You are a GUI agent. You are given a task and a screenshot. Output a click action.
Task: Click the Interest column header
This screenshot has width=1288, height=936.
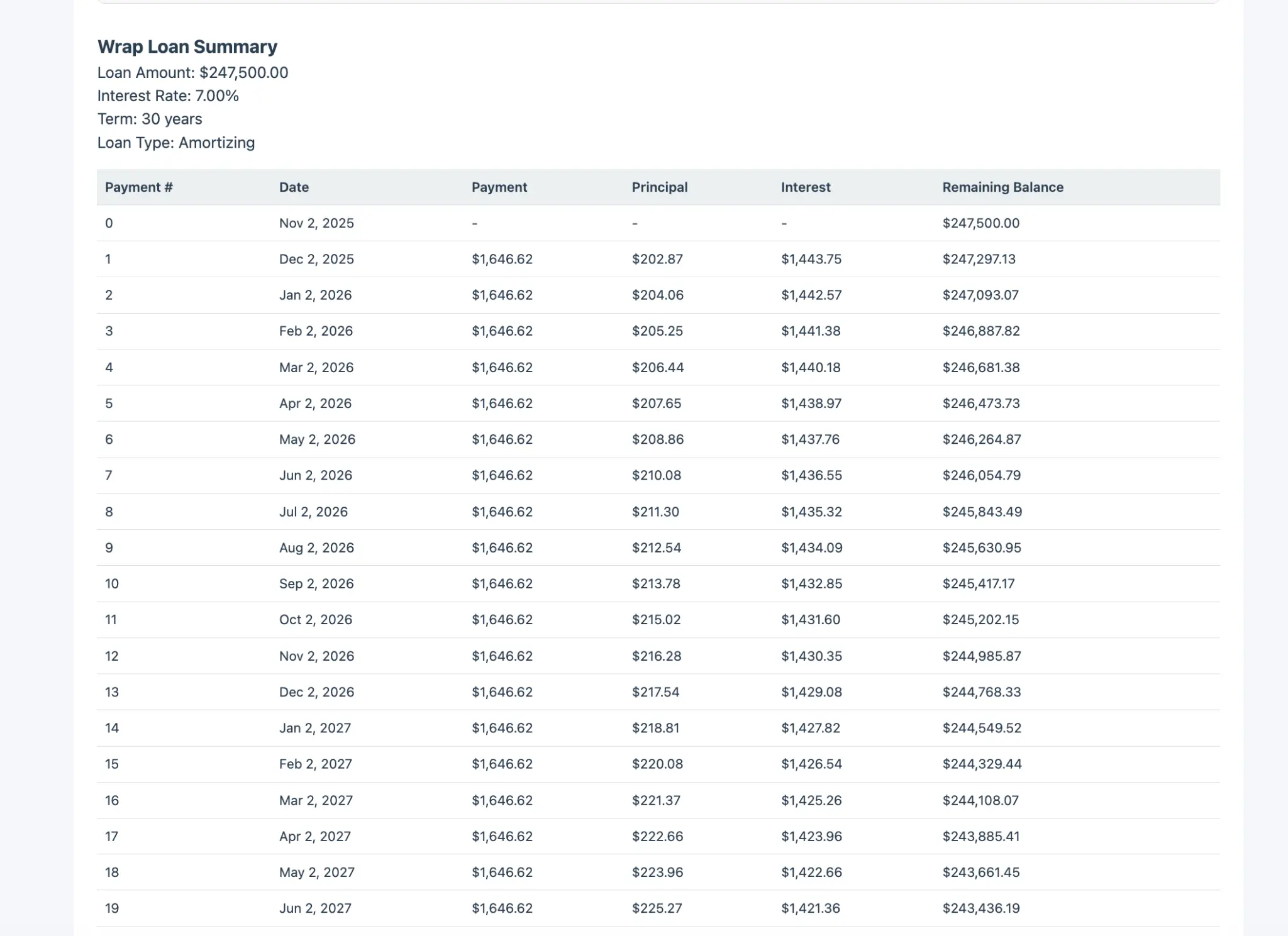tap(806, 187)
